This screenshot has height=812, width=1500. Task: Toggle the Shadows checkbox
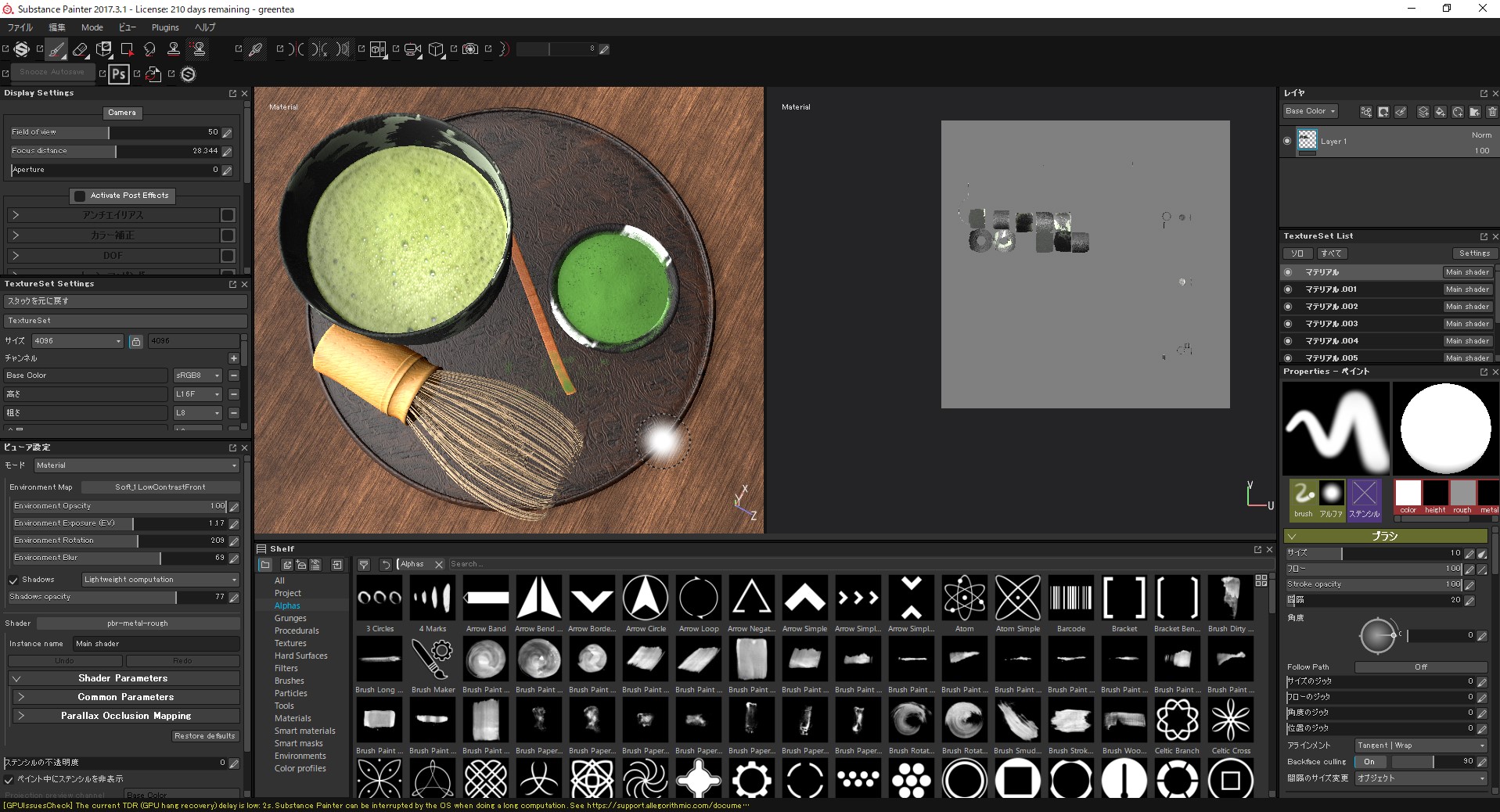(13, 580)
